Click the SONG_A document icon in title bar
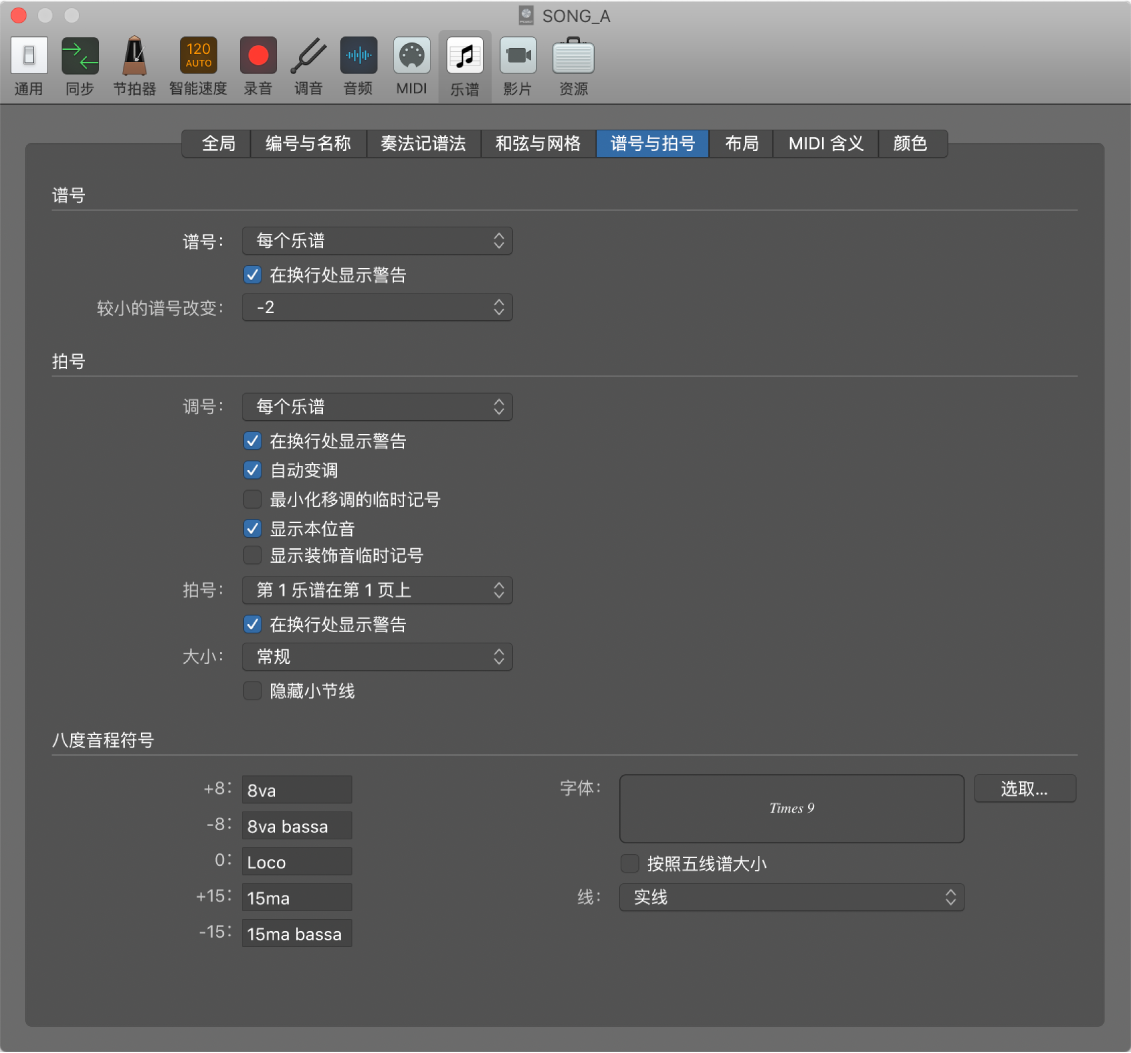 [x=527, y=15]
